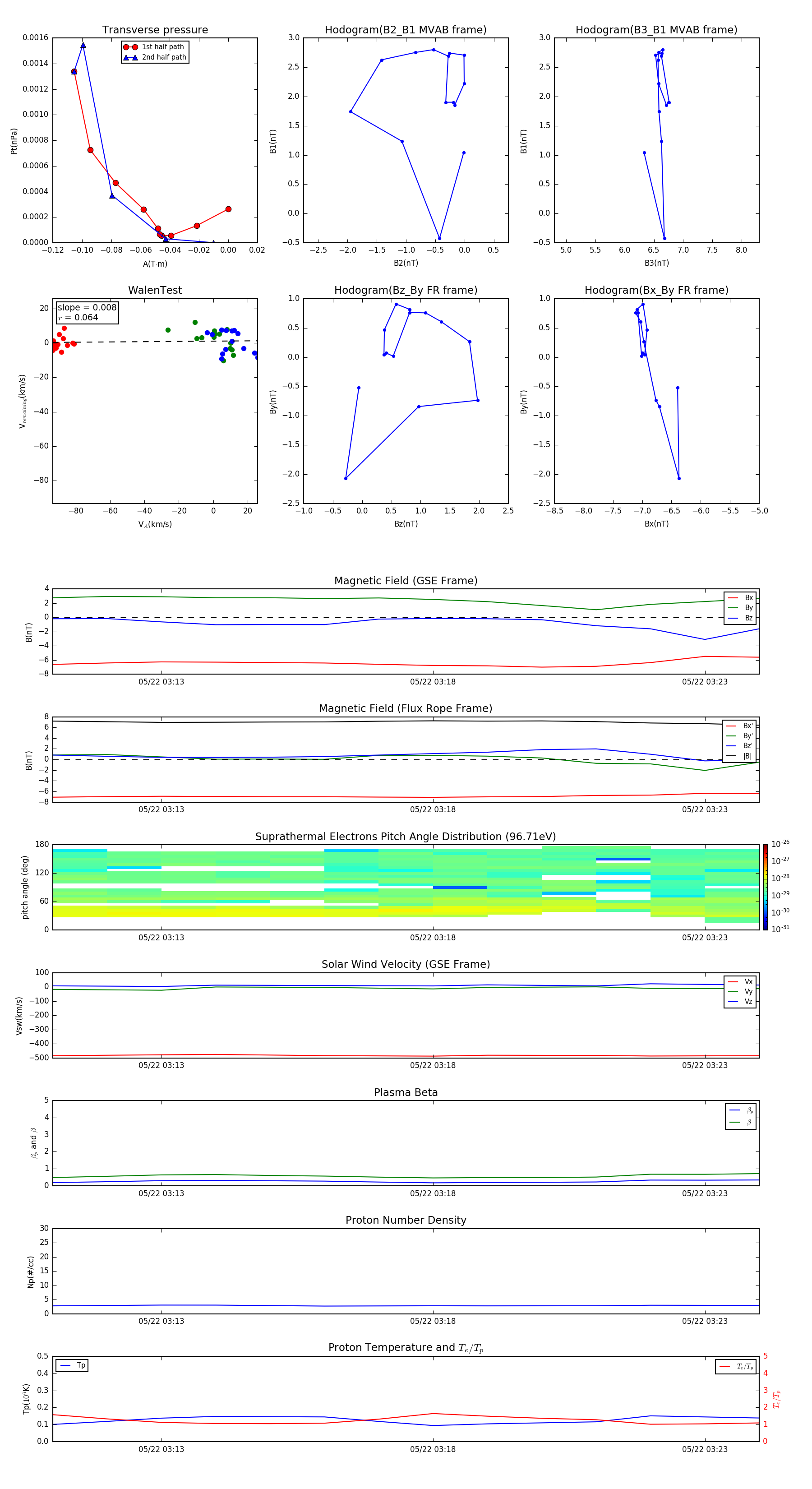Click '05/22 03:13' tick under Proton Temperature plot
The image size is (812, 1489).
(x=161, y=1449)
